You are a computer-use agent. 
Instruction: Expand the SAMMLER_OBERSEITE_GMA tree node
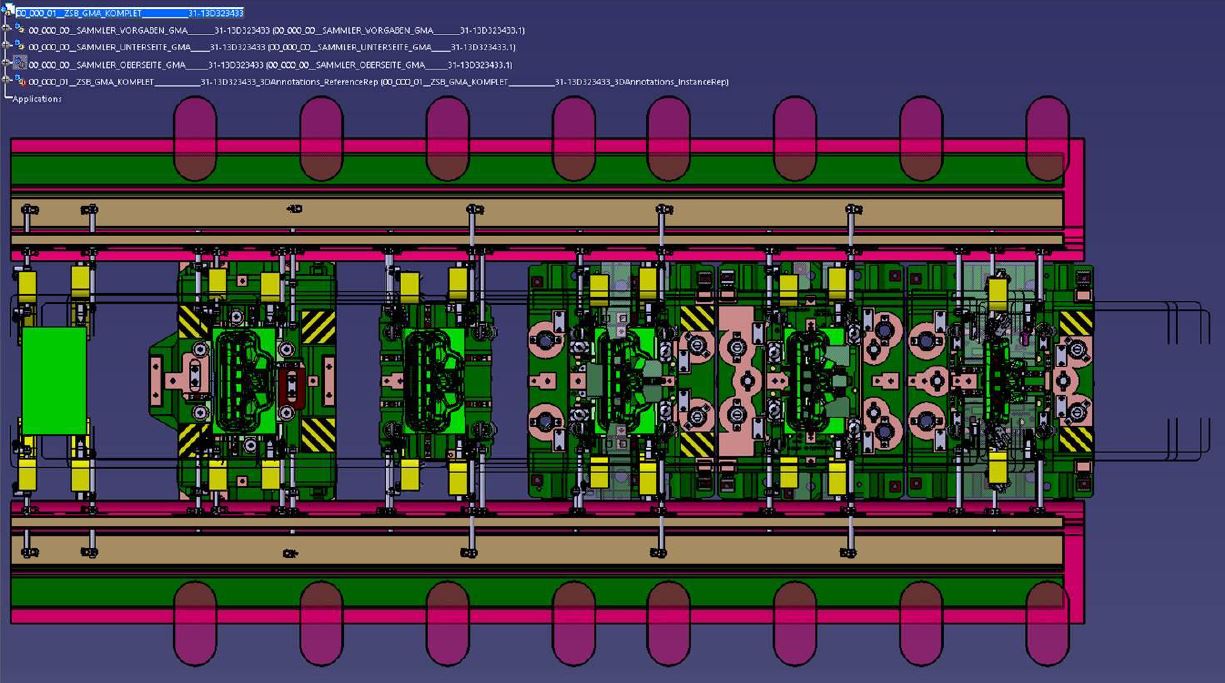[8, 64]
